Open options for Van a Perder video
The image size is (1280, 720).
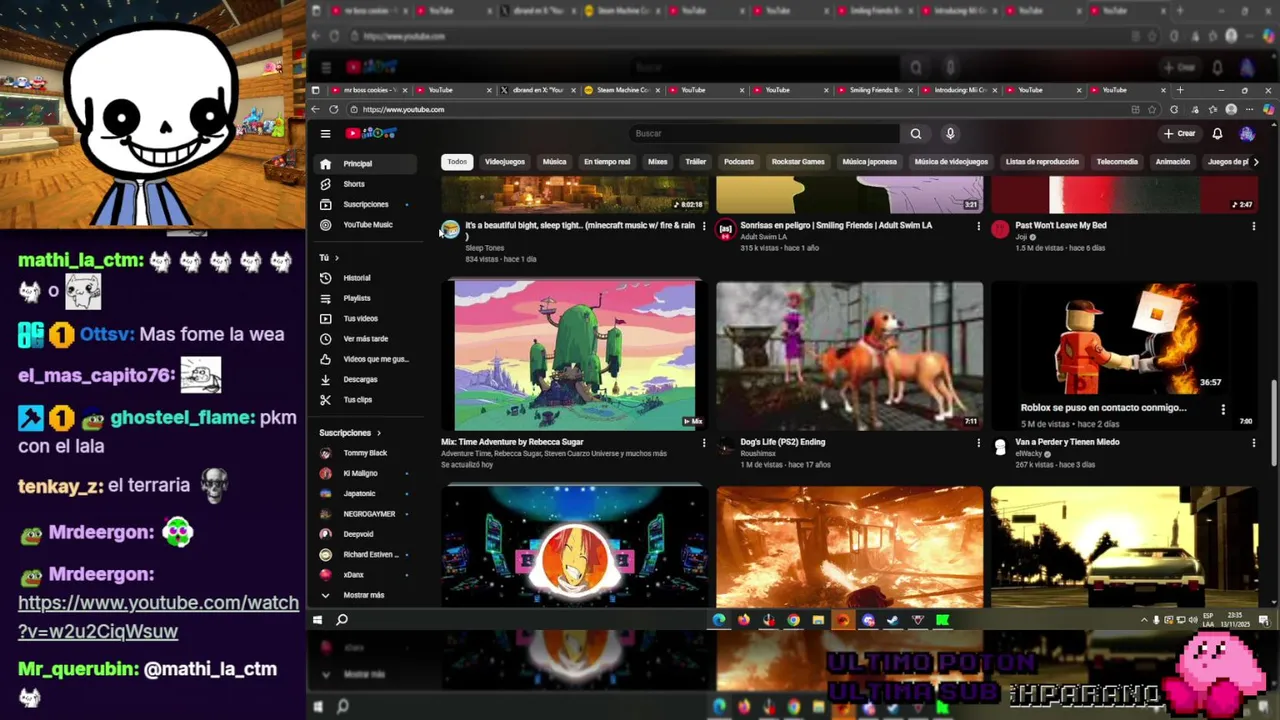point(1253,442)
